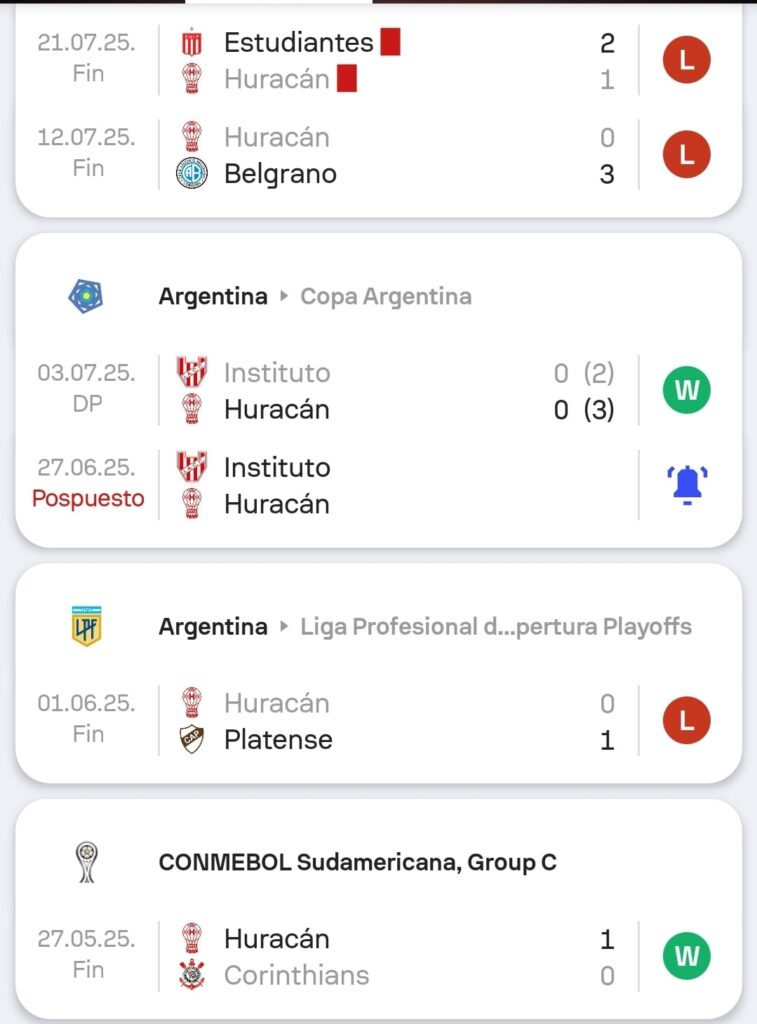Click Platense club crest
This screenshot has height=1024, width=757.
[191, 740]
